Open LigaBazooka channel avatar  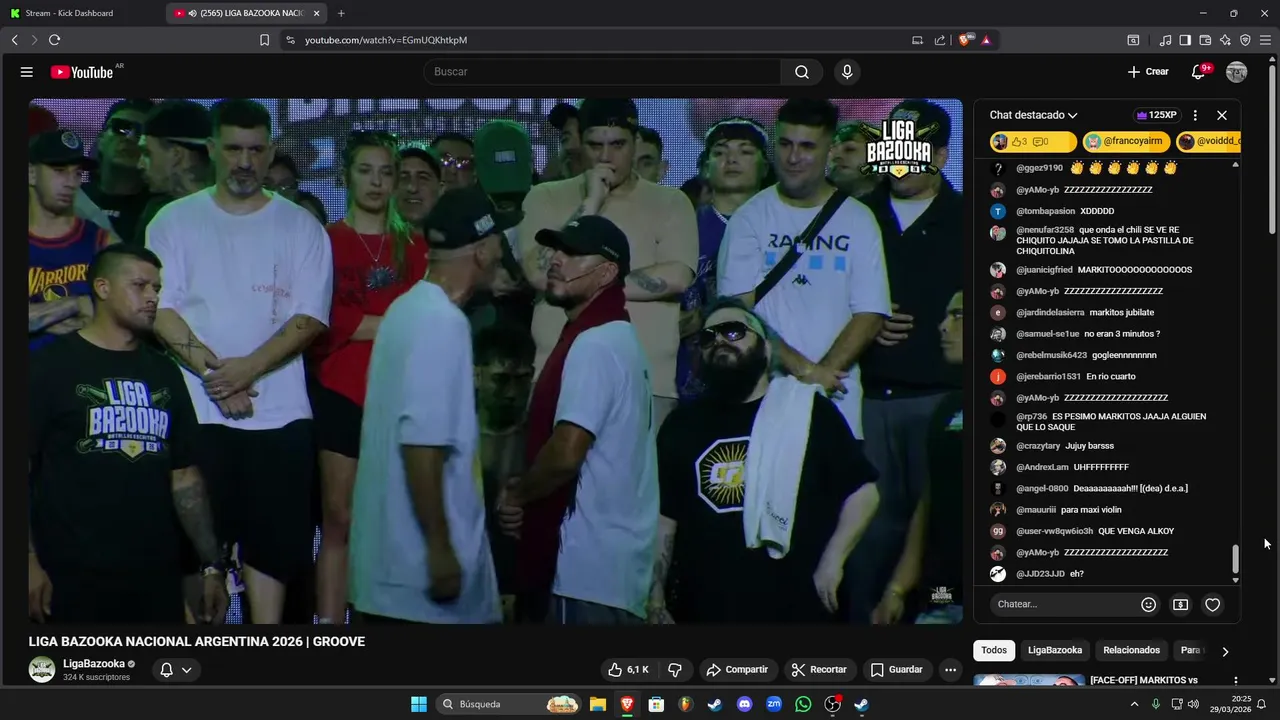[x=42, y=670]
